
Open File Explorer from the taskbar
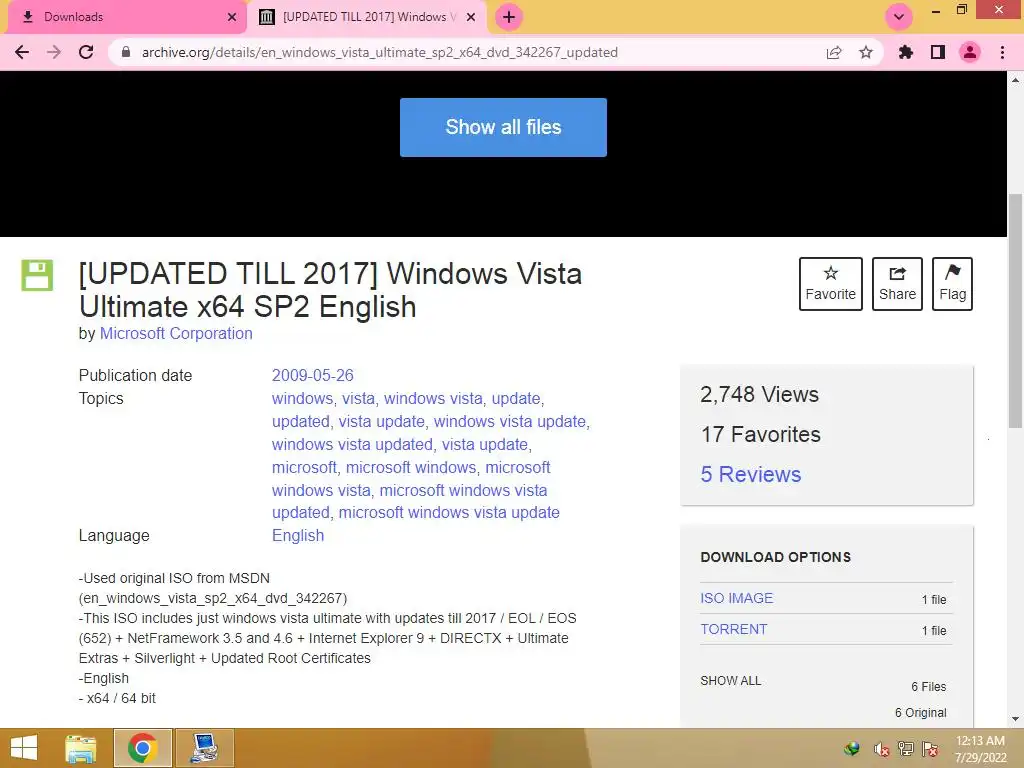coord(81,748)
